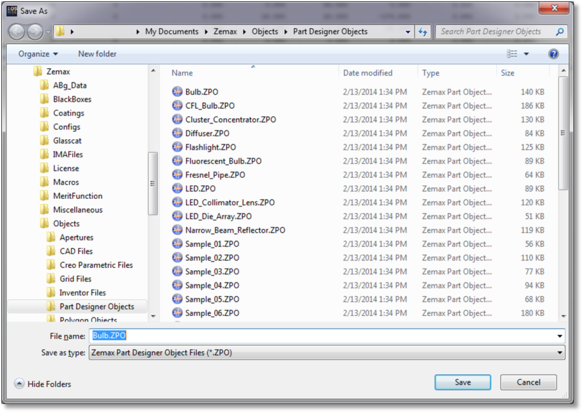Open the view options dropdown arrow
Viewport: 583px width, 413px height.
coord(526,54)
